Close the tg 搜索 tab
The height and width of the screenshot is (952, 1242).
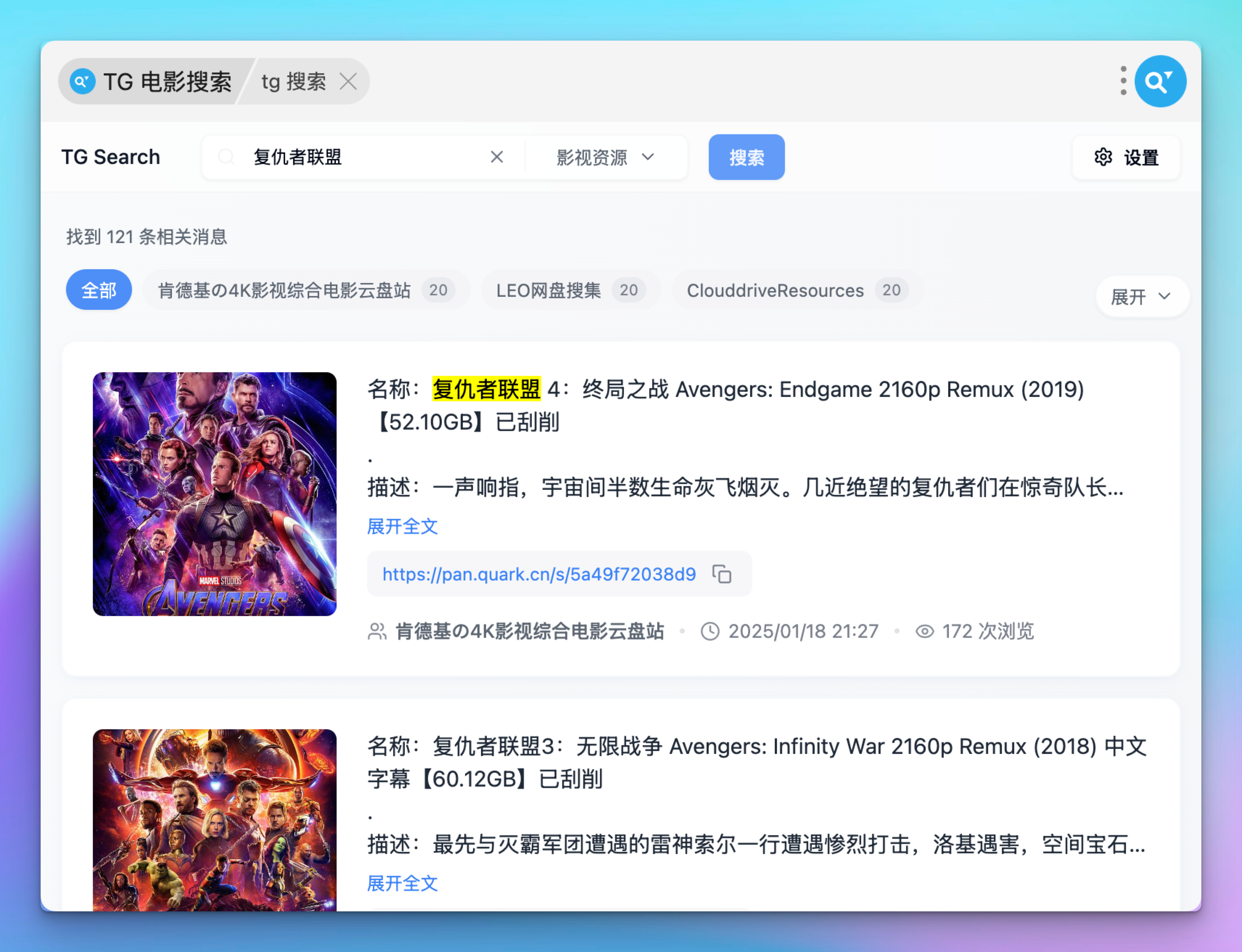[x=348, y=82]
